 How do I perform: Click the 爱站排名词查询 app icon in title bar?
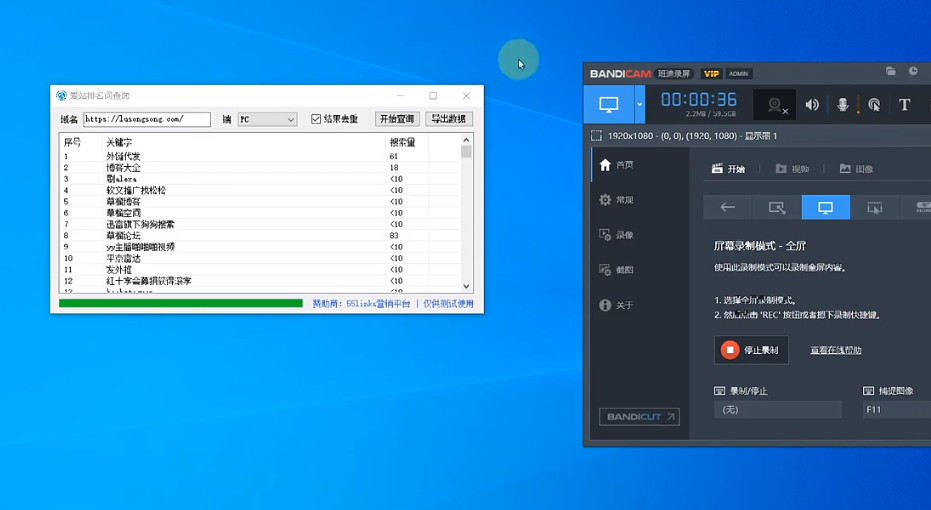[61, 96]
